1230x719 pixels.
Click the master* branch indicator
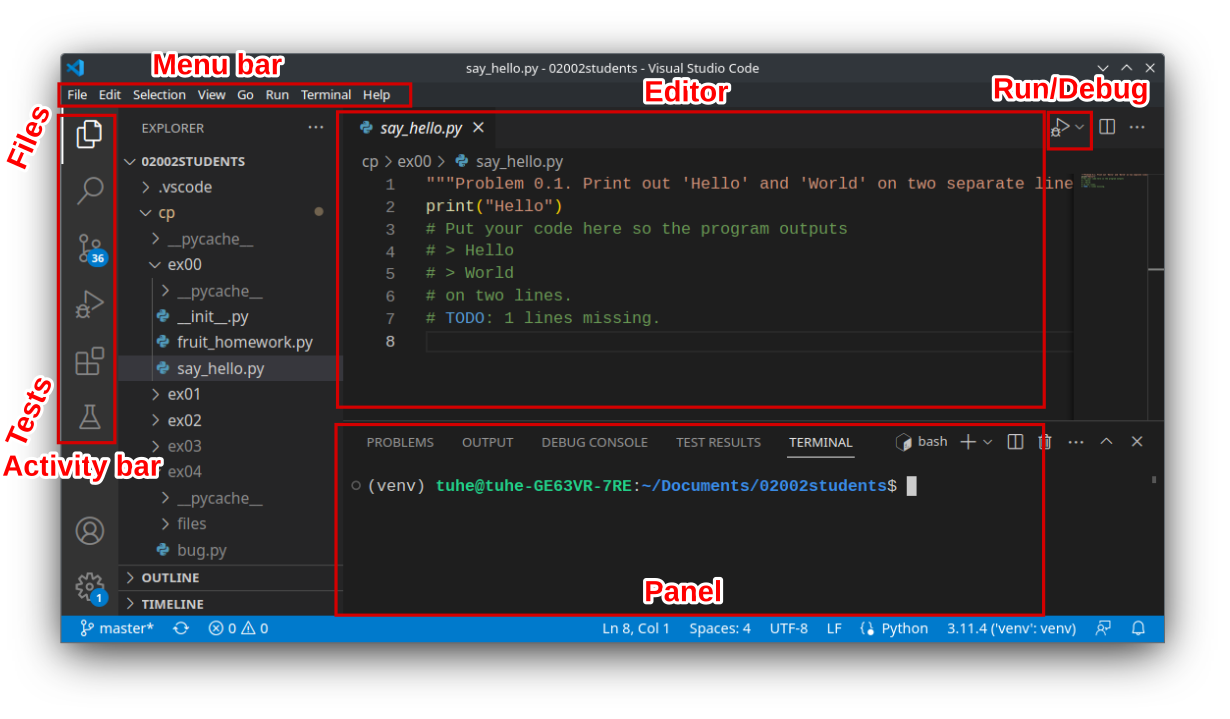(117, 628)
